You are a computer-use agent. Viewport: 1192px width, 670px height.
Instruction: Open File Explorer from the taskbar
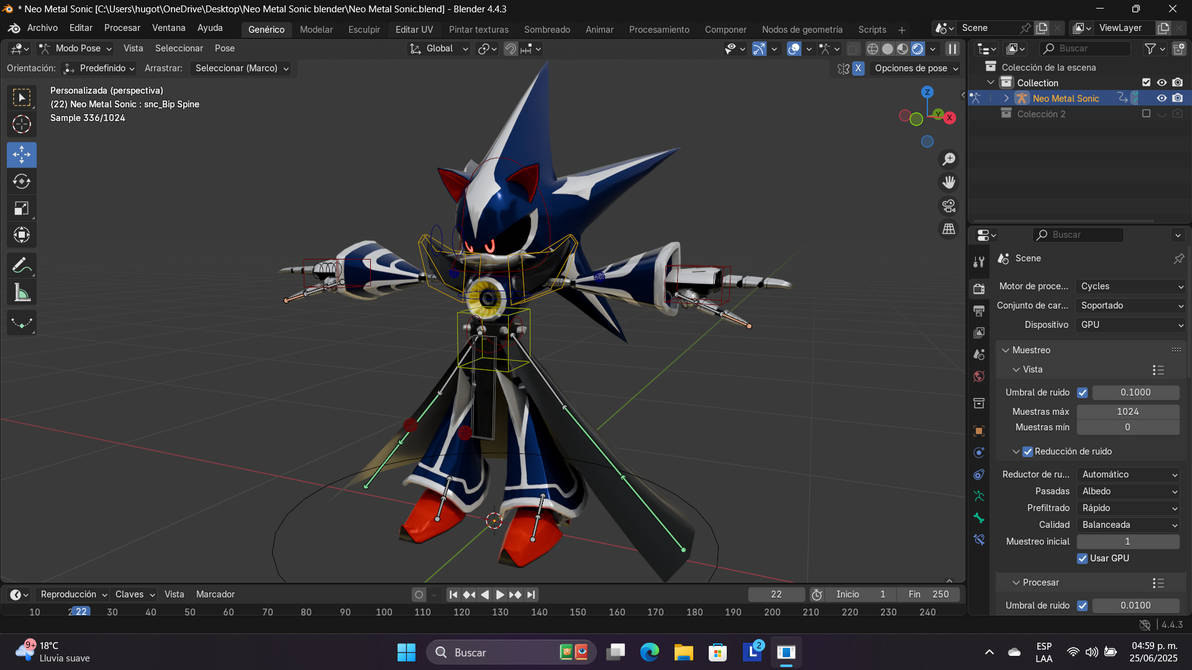point(683,652)
